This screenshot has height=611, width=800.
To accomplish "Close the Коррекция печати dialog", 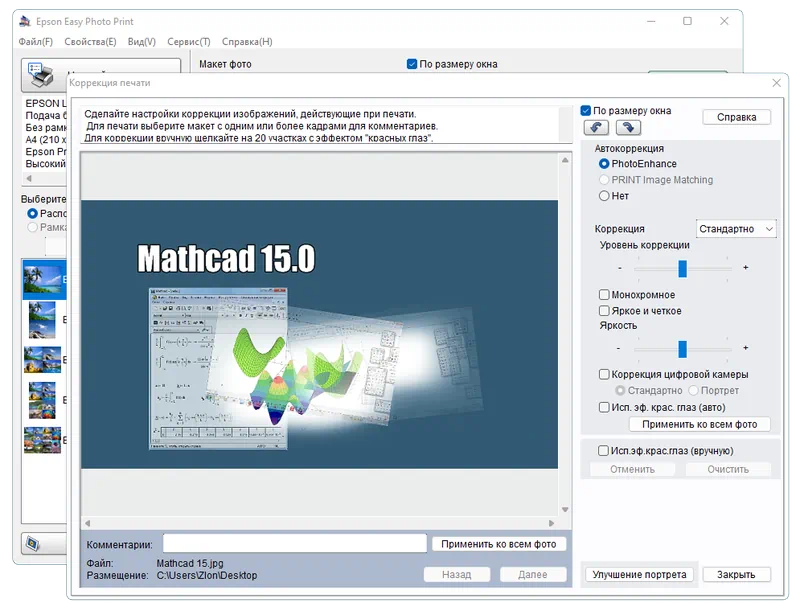I will (x=776, y=83).
